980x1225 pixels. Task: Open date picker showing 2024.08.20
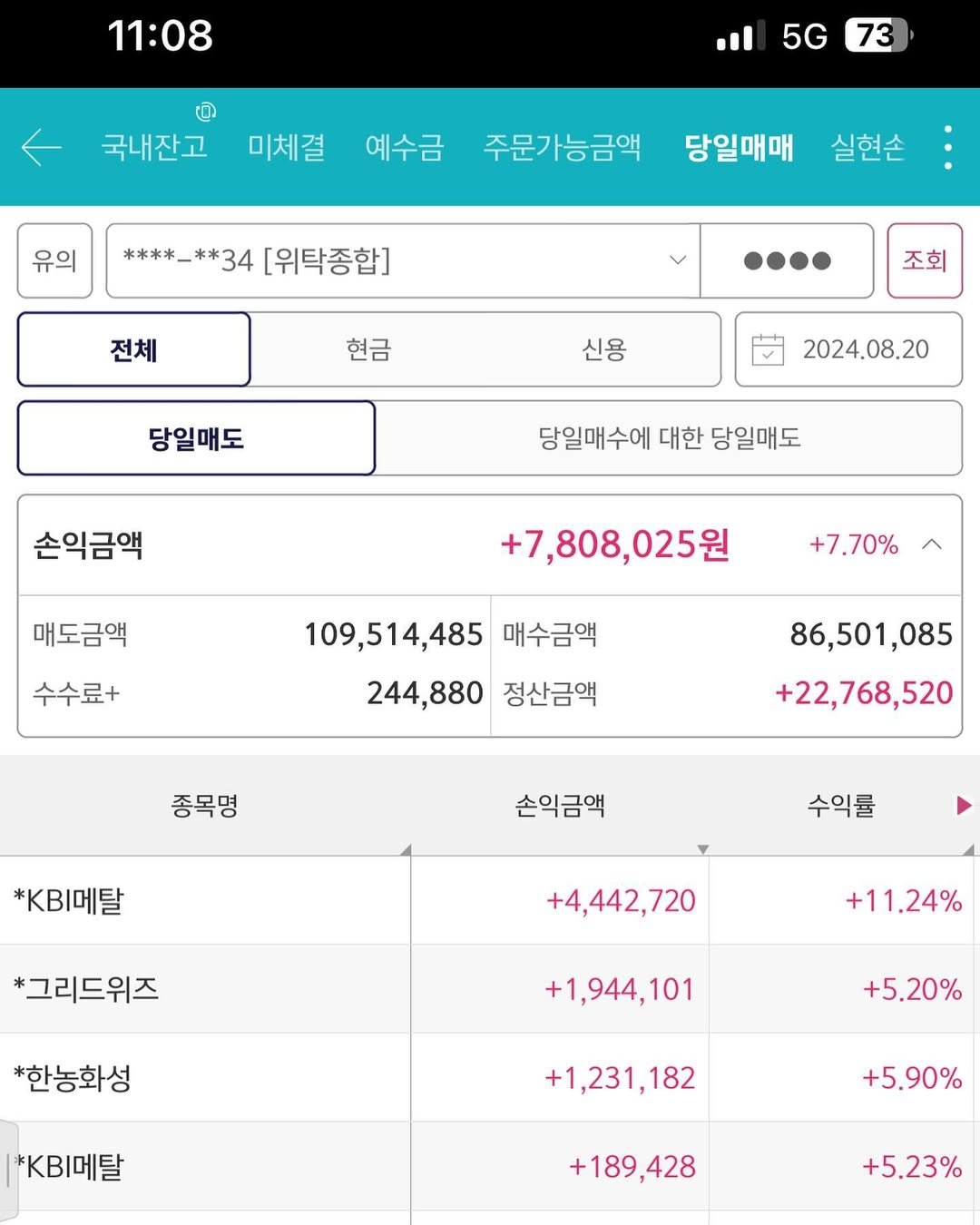[865, 349]
